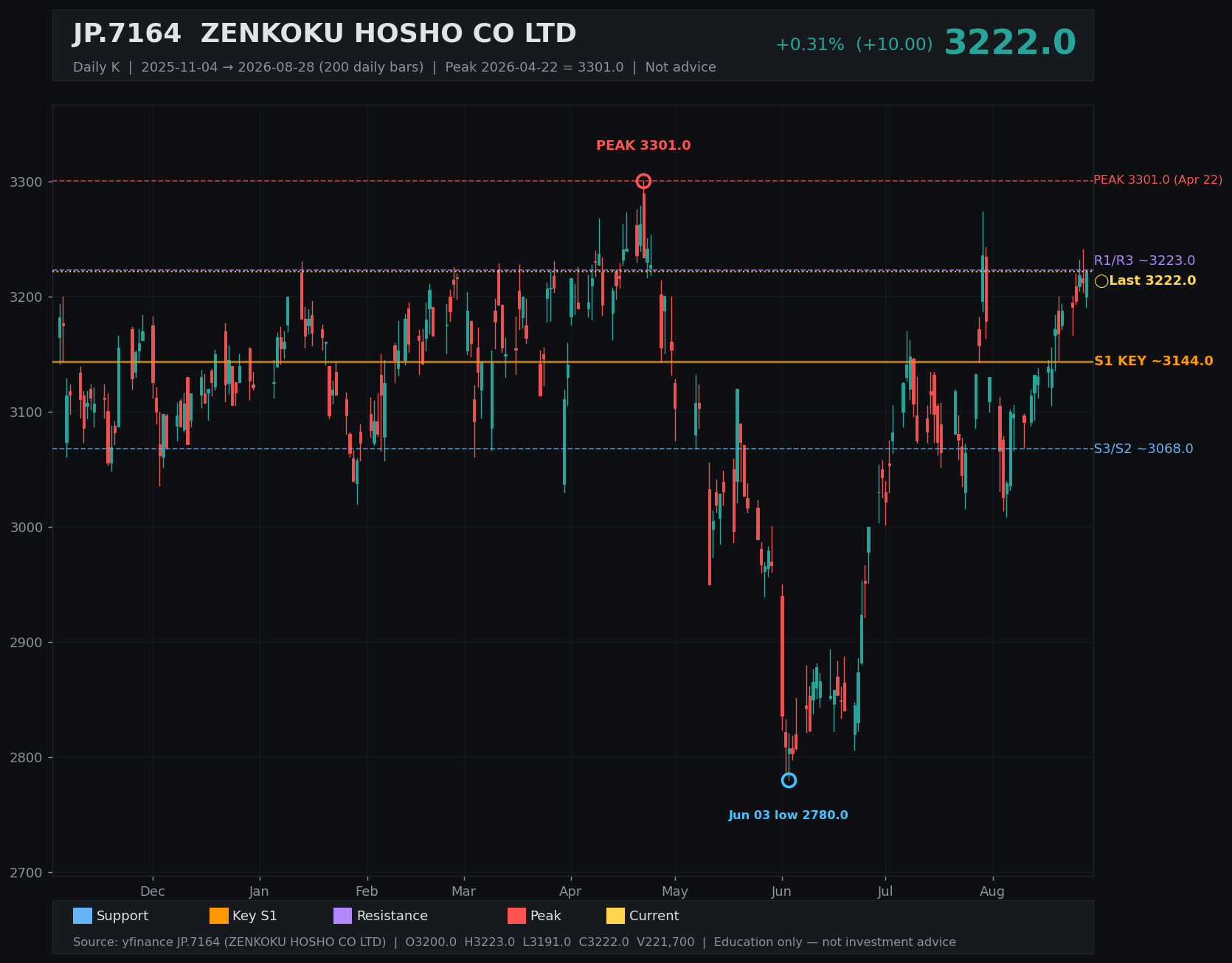
Task: Click the 'PEAK 3301.0 (Apr 22)' right-edge label
Action: [x=1157, y=180]
